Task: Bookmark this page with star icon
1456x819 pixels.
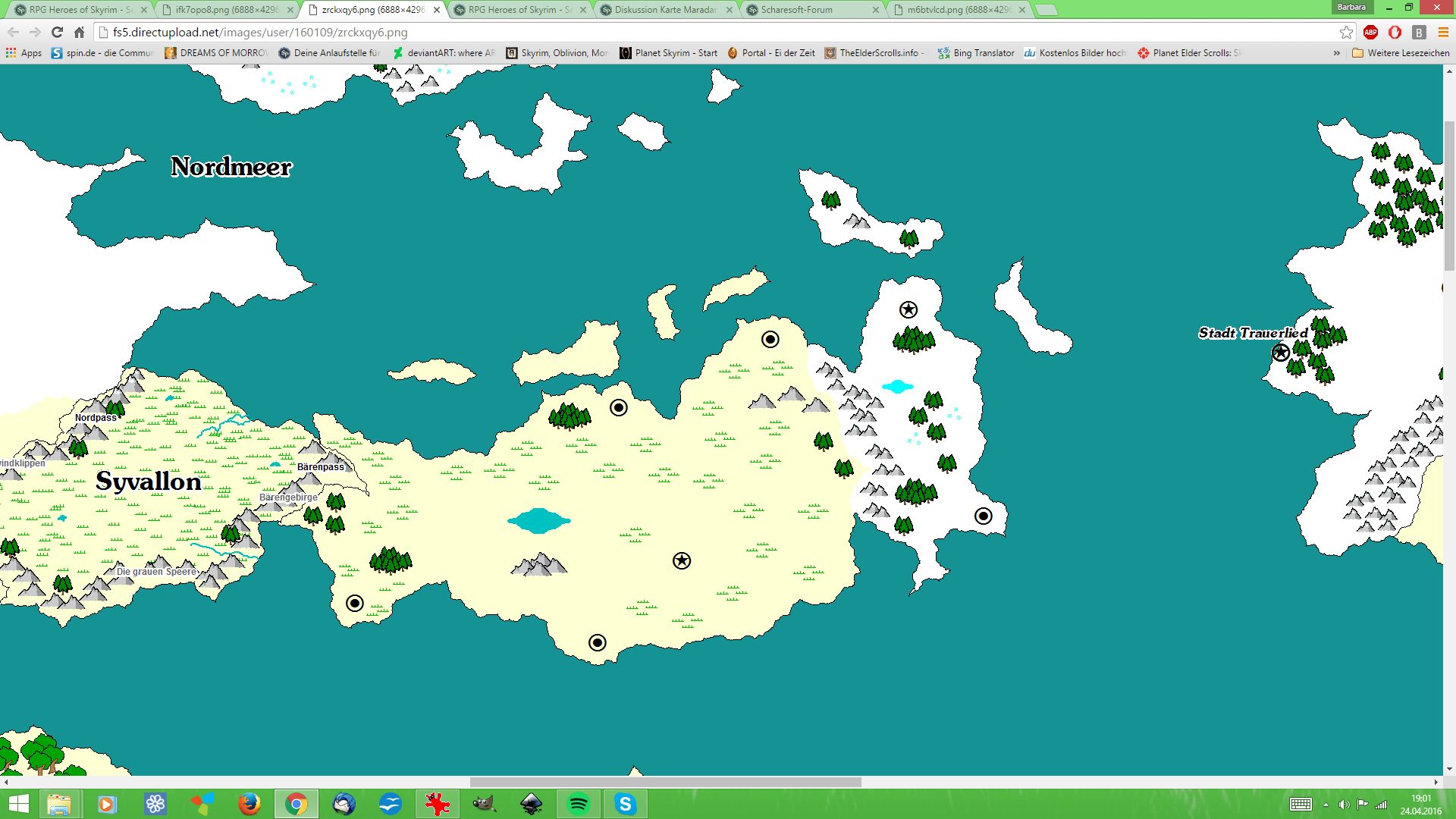Action: (1346, 32)
